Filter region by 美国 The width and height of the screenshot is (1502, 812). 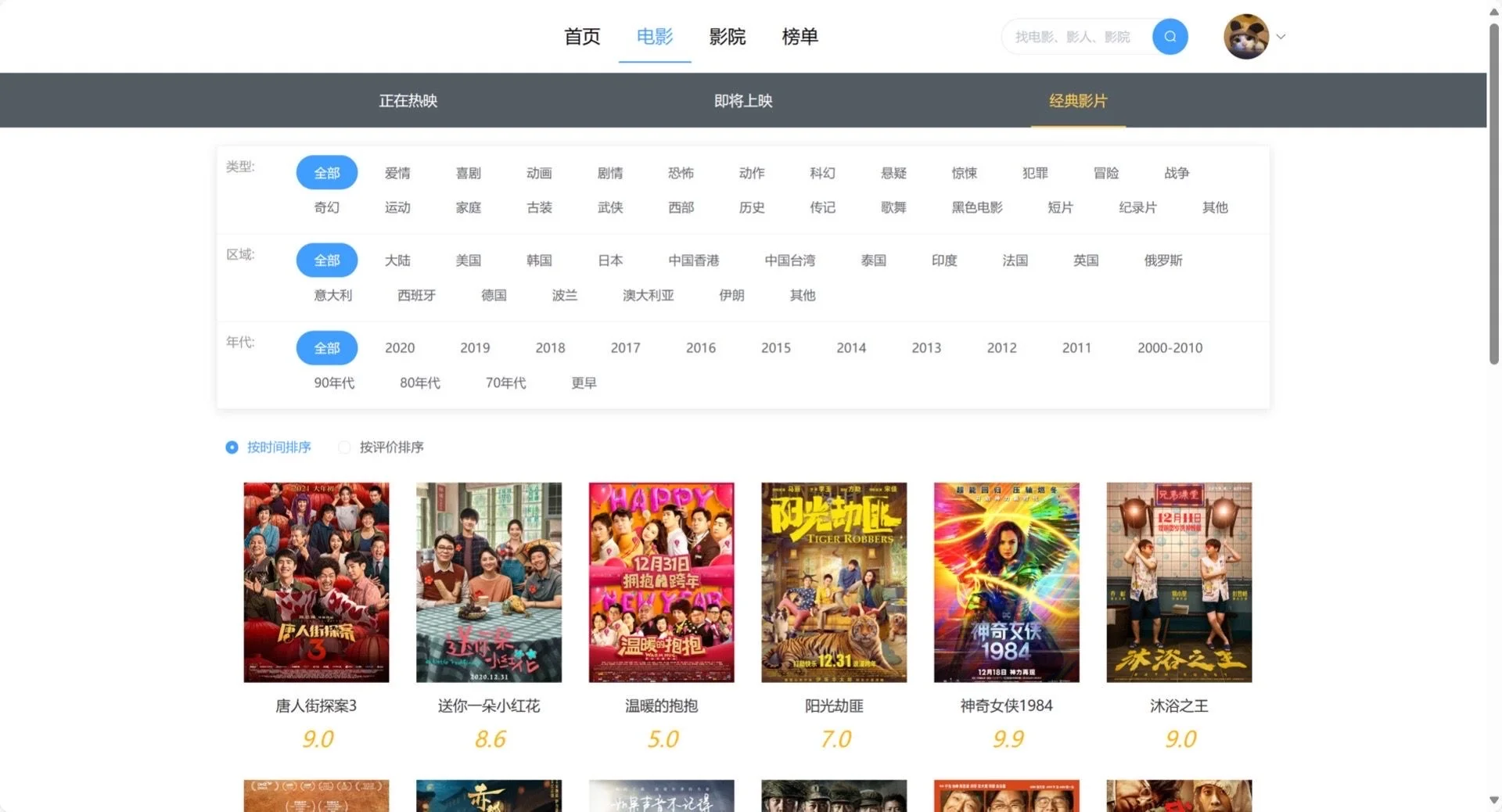(x=469, y=260)
